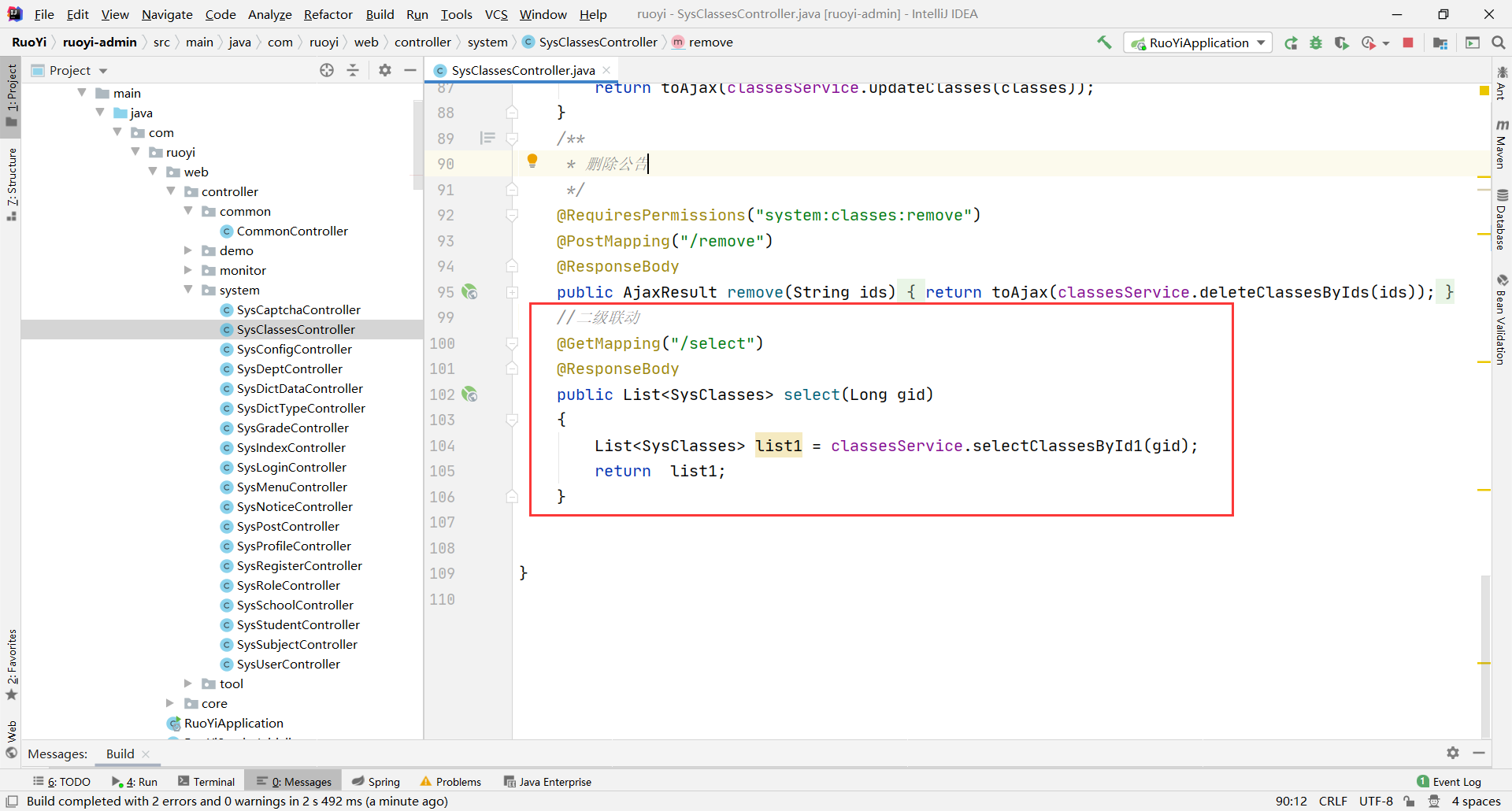The image size is (1512, 811).
Task: Toggle the Maven tool window on right edge
Action: point(1501,146)
